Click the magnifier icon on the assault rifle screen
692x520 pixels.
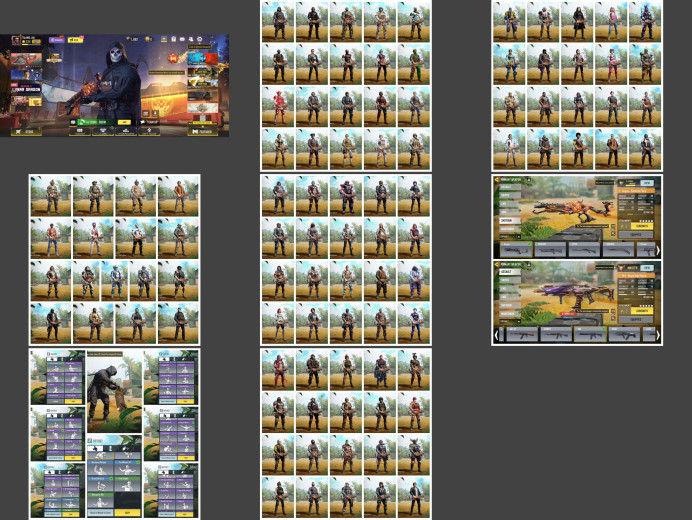point(613,318)
